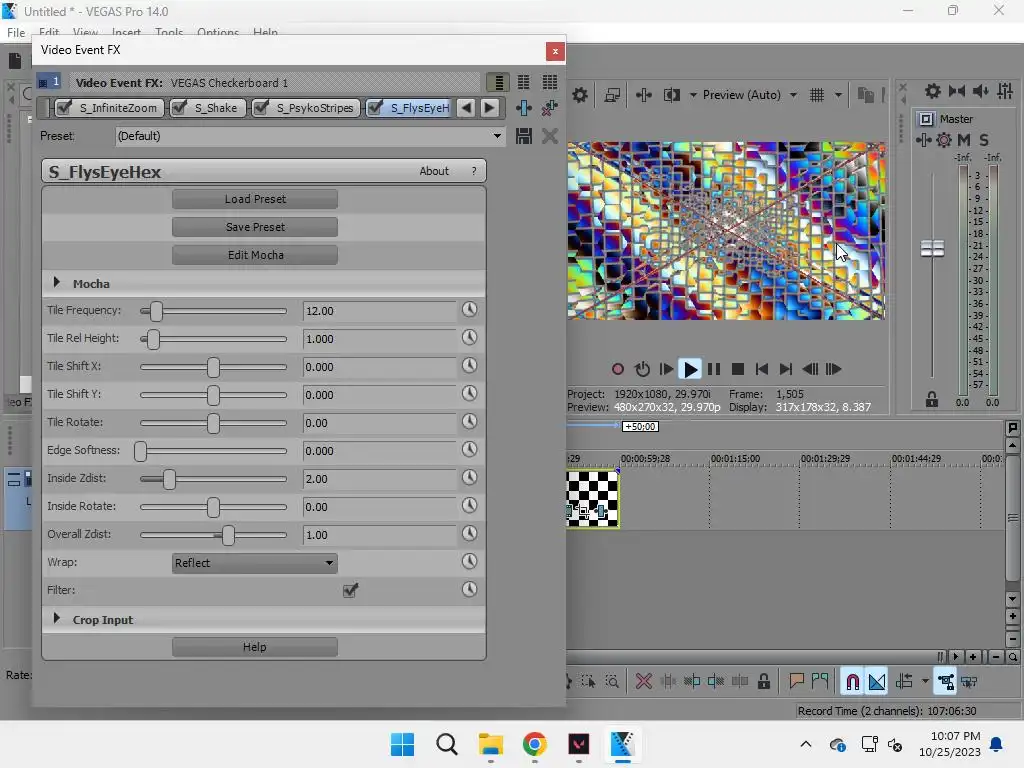Open the File menu
The width and height of the screenshot is (1024, 768).
point(16,32)
